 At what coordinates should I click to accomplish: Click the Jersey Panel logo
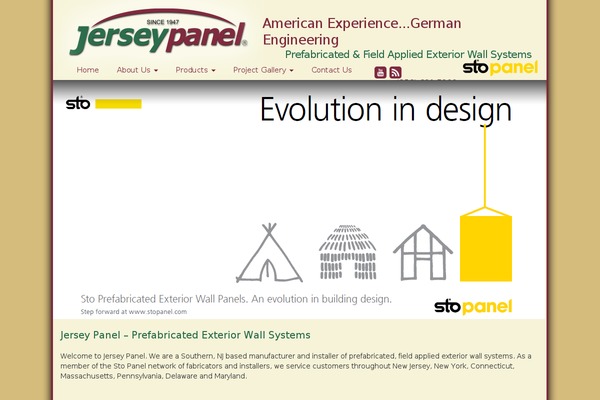click(158, 33)
